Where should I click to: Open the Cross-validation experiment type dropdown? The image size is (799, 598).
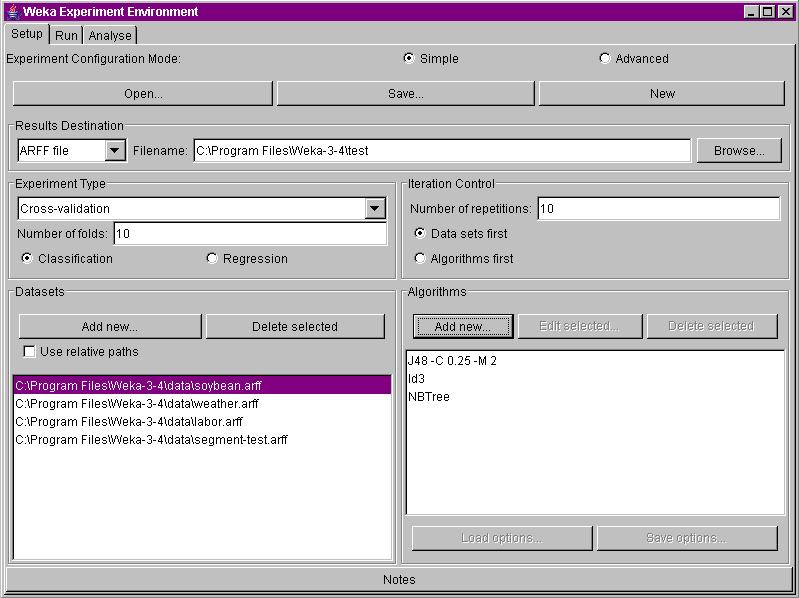[375, 208]
